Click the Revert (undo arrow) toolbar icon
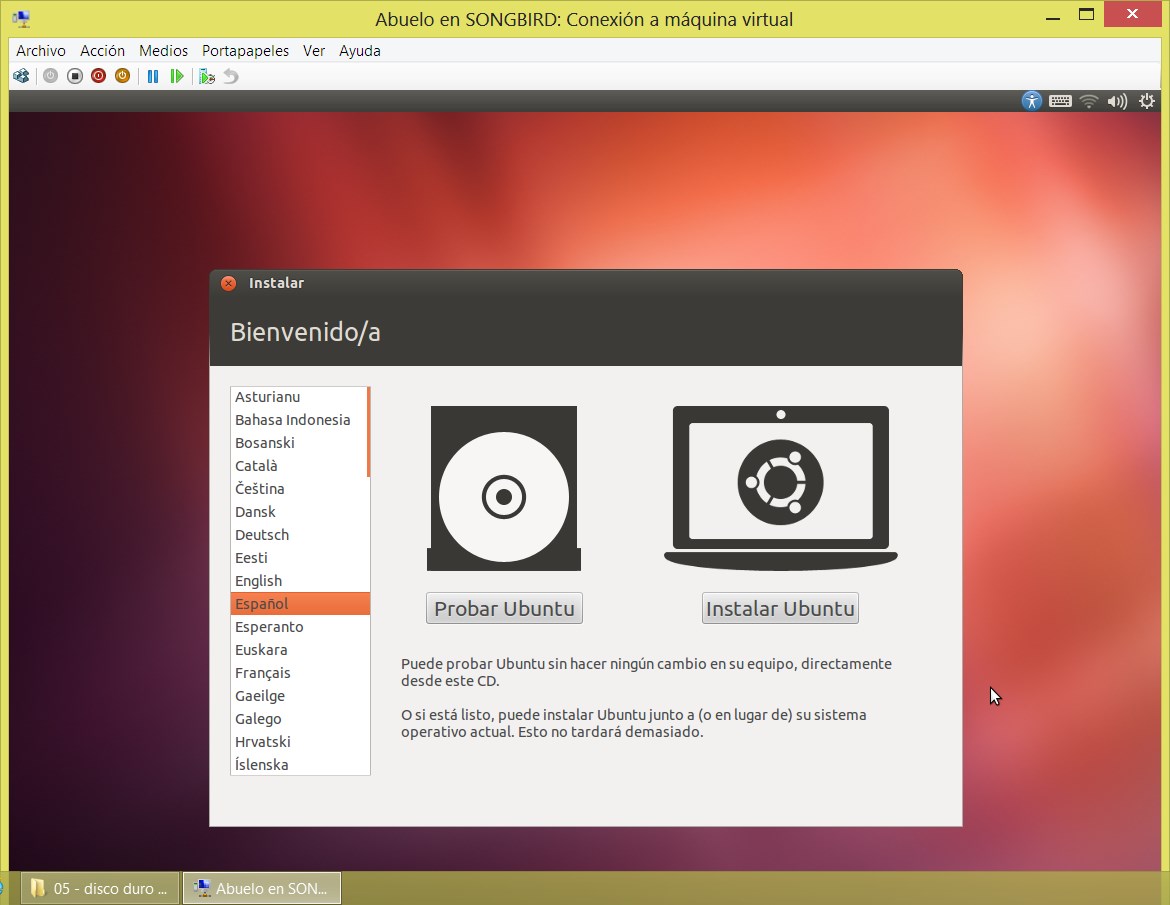The height and width of the screenshot is (905, 1170). click(x=231, y=76)
